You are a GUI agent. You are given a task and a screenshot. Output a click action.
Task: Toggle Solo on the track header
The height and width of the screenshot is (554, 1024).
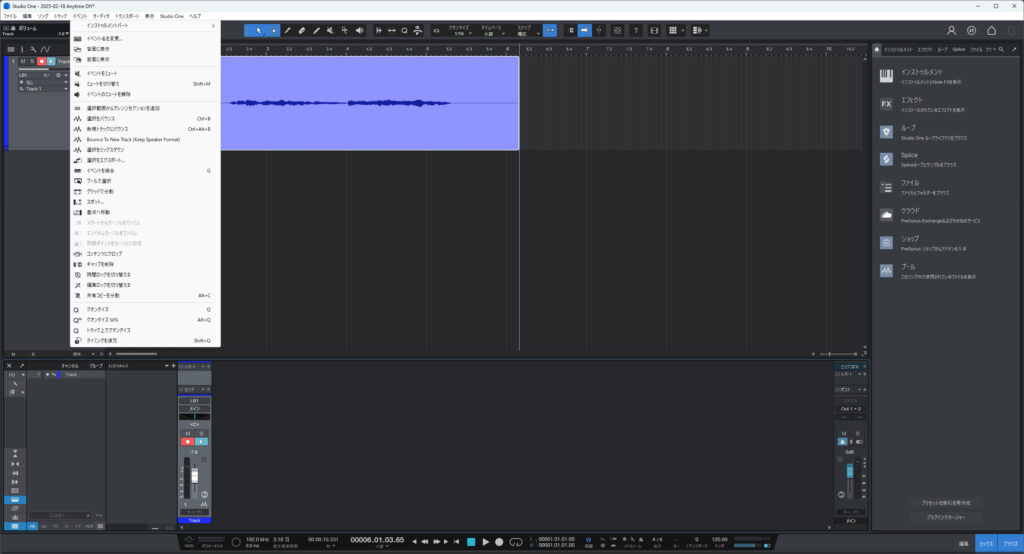coord(32,62)
